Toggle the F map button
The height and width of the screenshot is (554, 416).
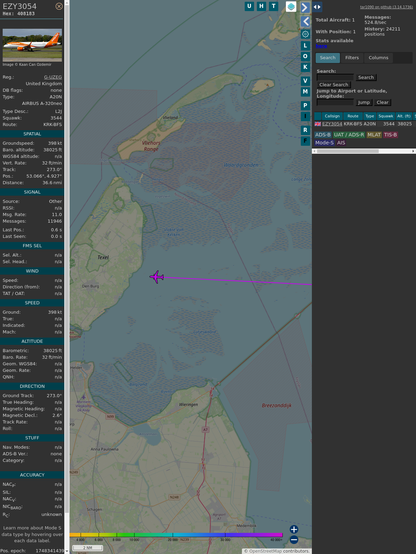tap(305, 141)
